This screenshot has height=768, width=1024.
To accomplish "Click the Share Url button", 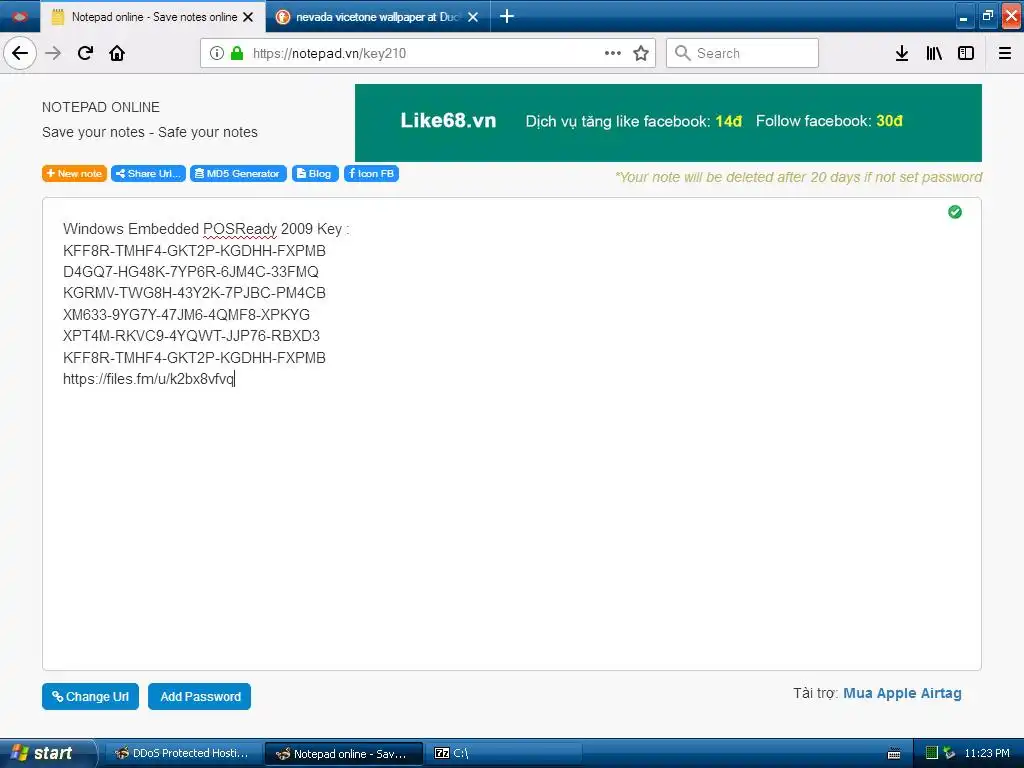I will (x=148, y=173).
